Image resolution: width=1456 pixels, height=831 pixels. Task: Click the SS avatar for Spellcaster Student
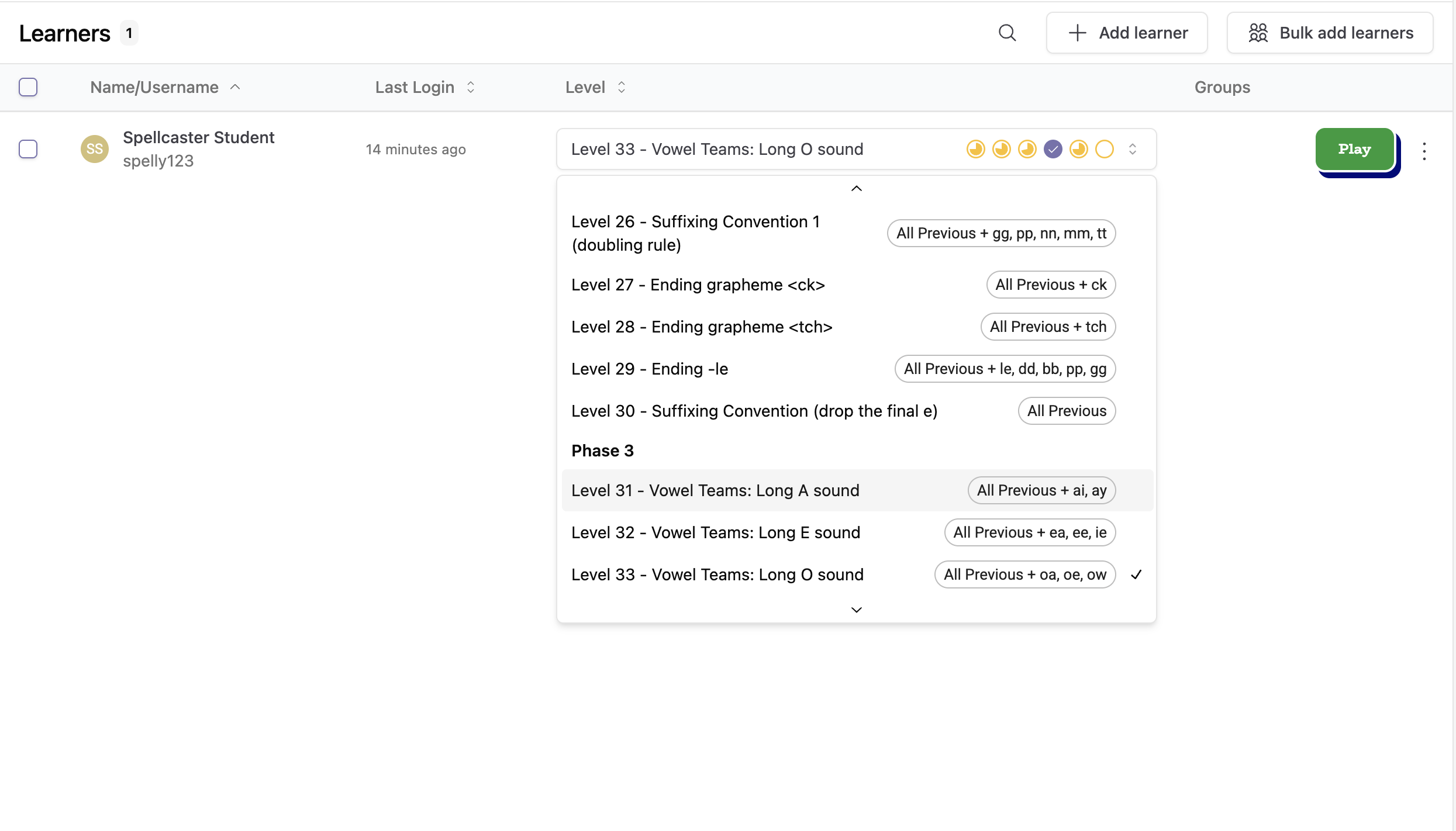coord(94,149)
